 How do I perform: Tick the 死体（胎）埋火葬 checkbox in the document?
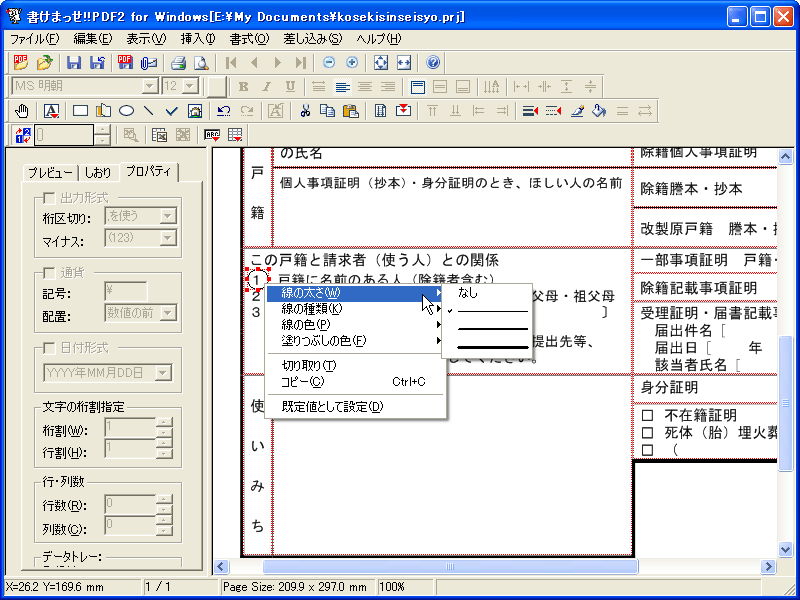click(x=647, y=433)
